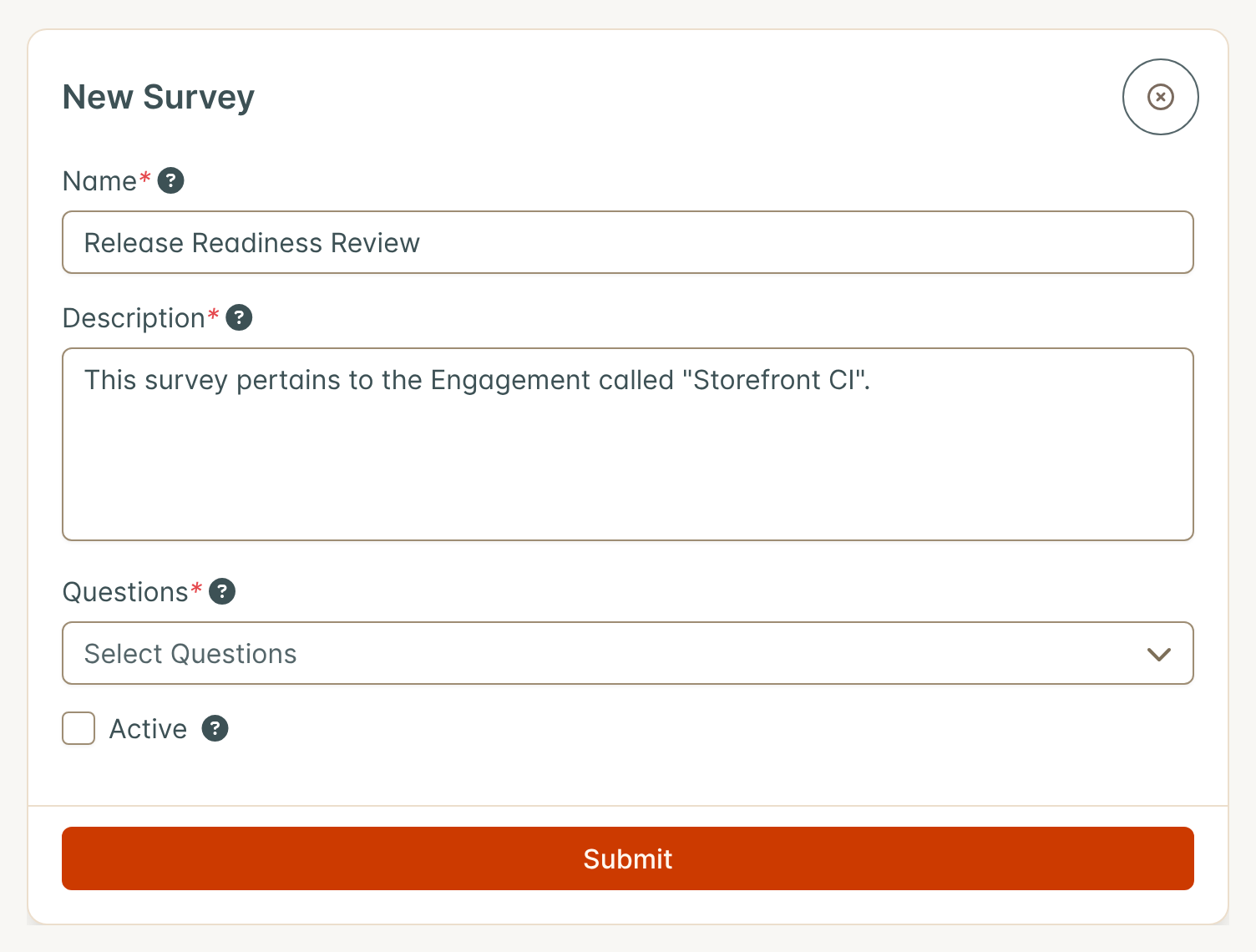This screenshot has width=1256, height=952.
Task: Click the Questions field label
Action: pos(125,592)
